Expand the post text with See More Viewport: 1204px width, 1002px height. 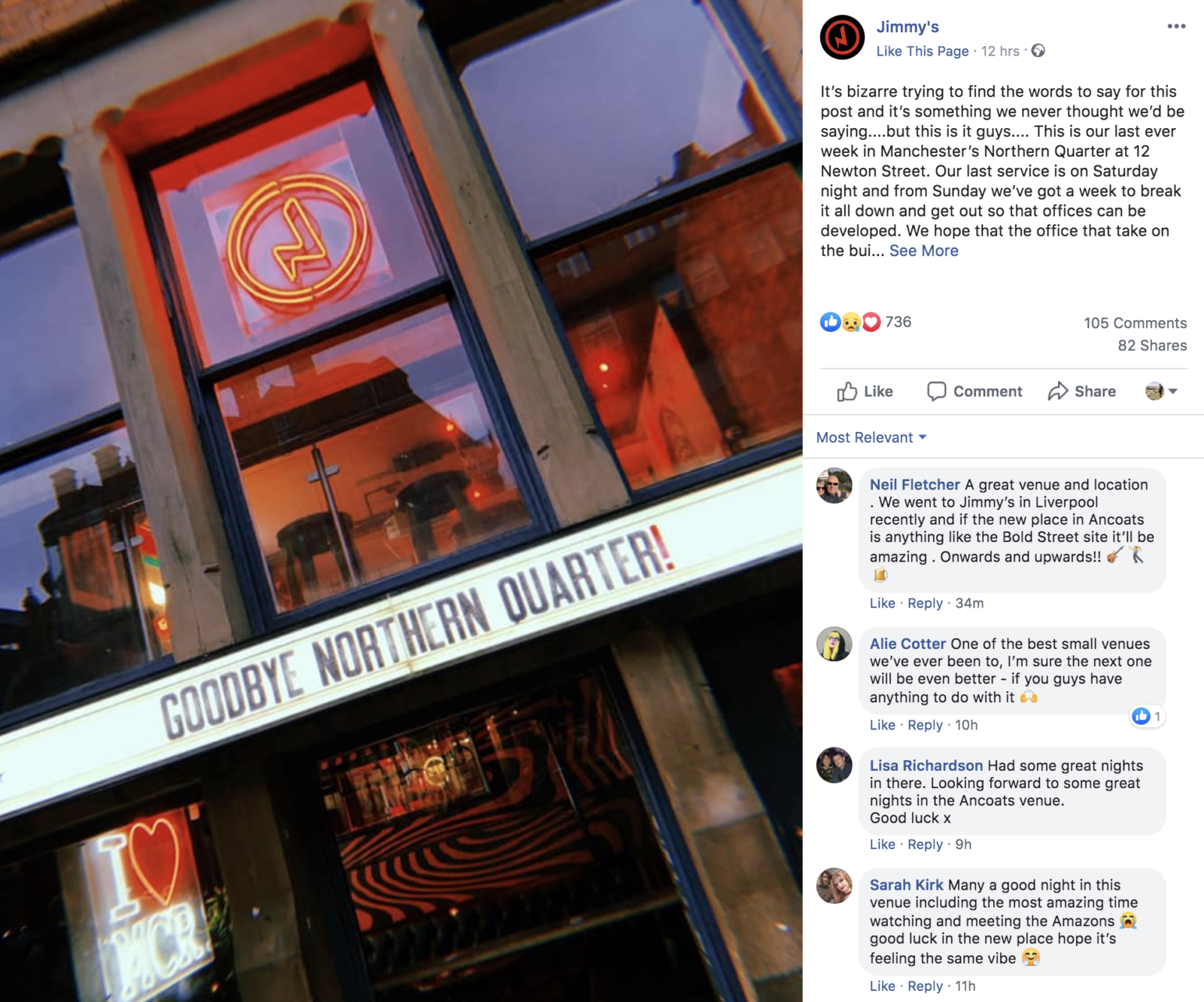[x=923, y=251]
